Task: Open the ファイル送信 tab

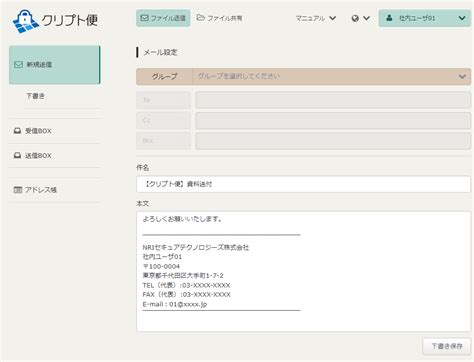Action: point(163,18)
